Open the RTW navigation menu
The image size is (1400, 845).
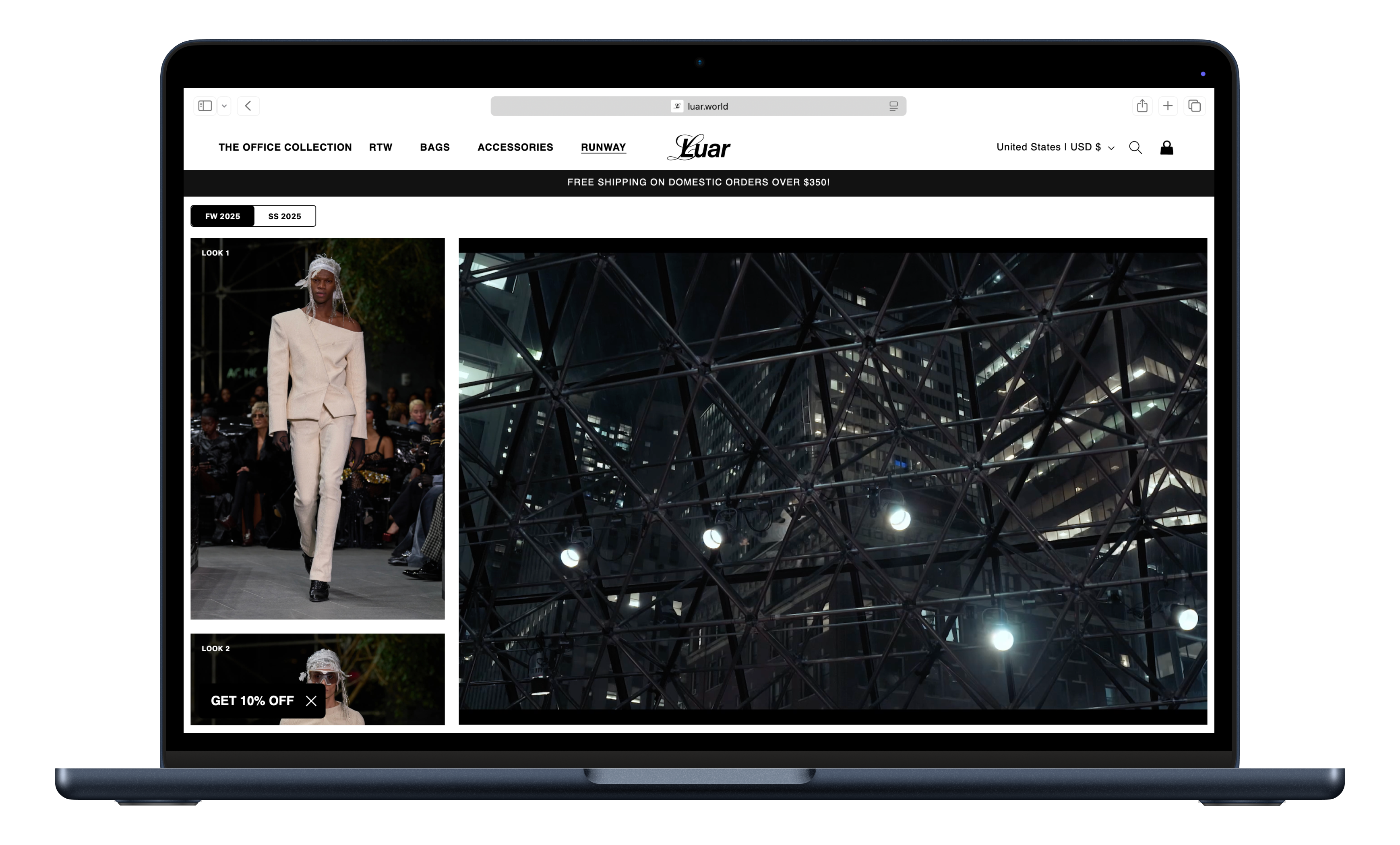[381, 147]
